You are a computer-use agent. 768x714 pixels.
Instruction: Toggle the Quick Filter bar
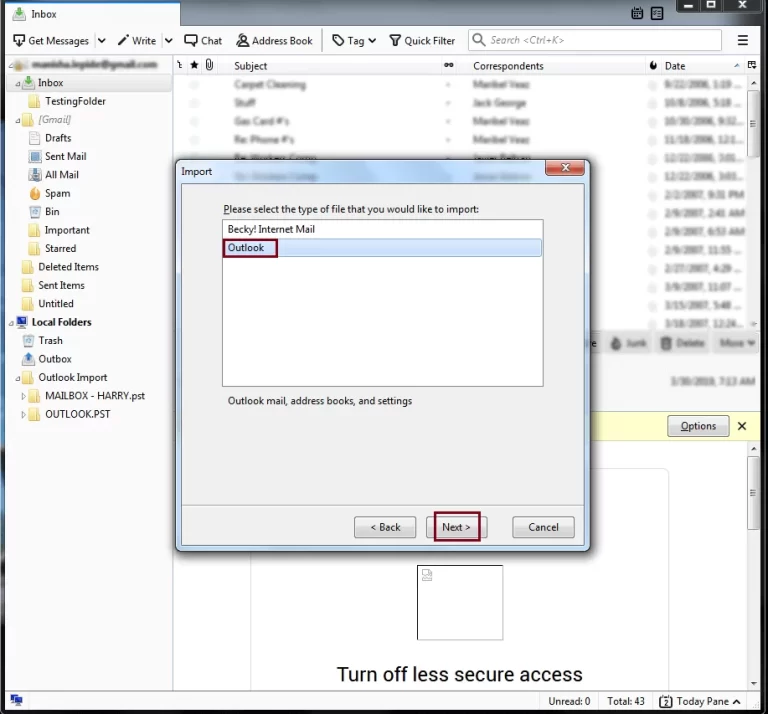422,41
